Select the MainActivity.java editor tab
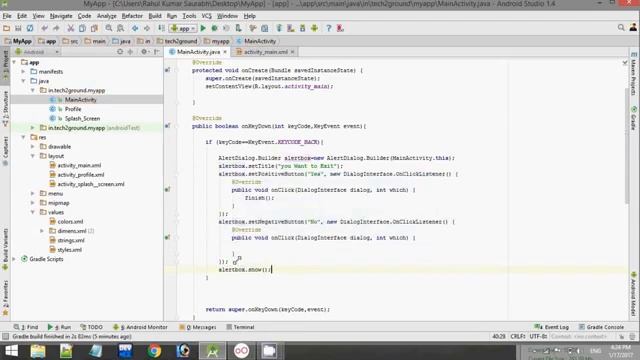The width and height of the screenshot is (640, 360). tap(198, 52)
